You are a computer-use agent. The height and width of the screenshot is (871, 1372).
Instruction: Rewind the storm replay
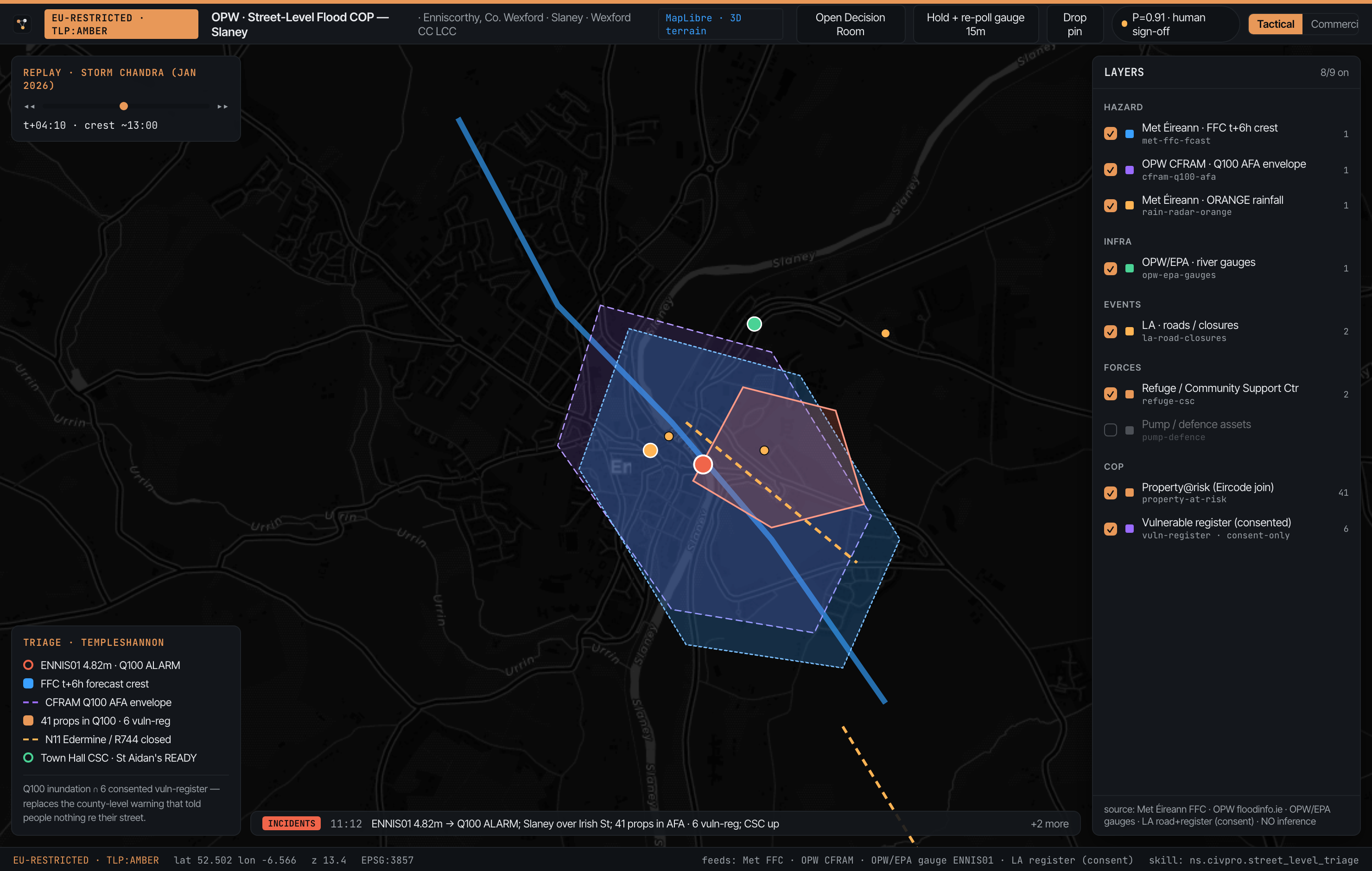(x=30, y=107)
